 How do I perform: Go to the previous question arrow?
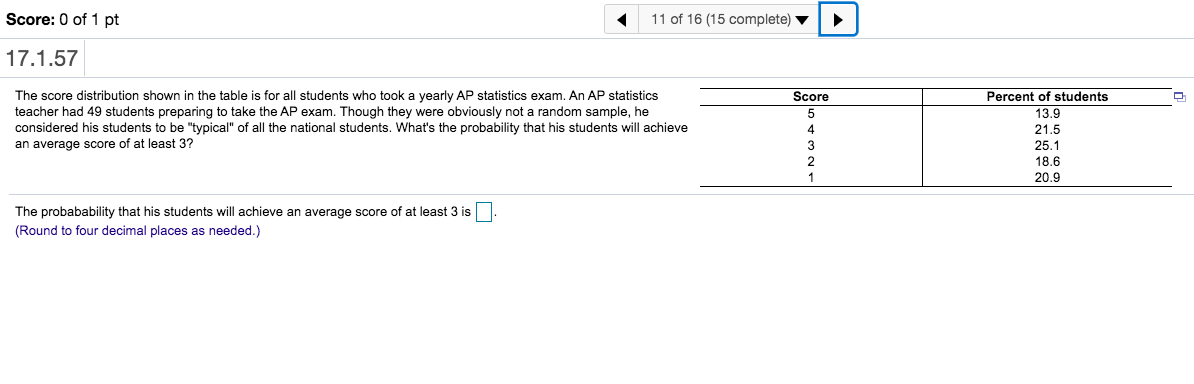point(621,20)
